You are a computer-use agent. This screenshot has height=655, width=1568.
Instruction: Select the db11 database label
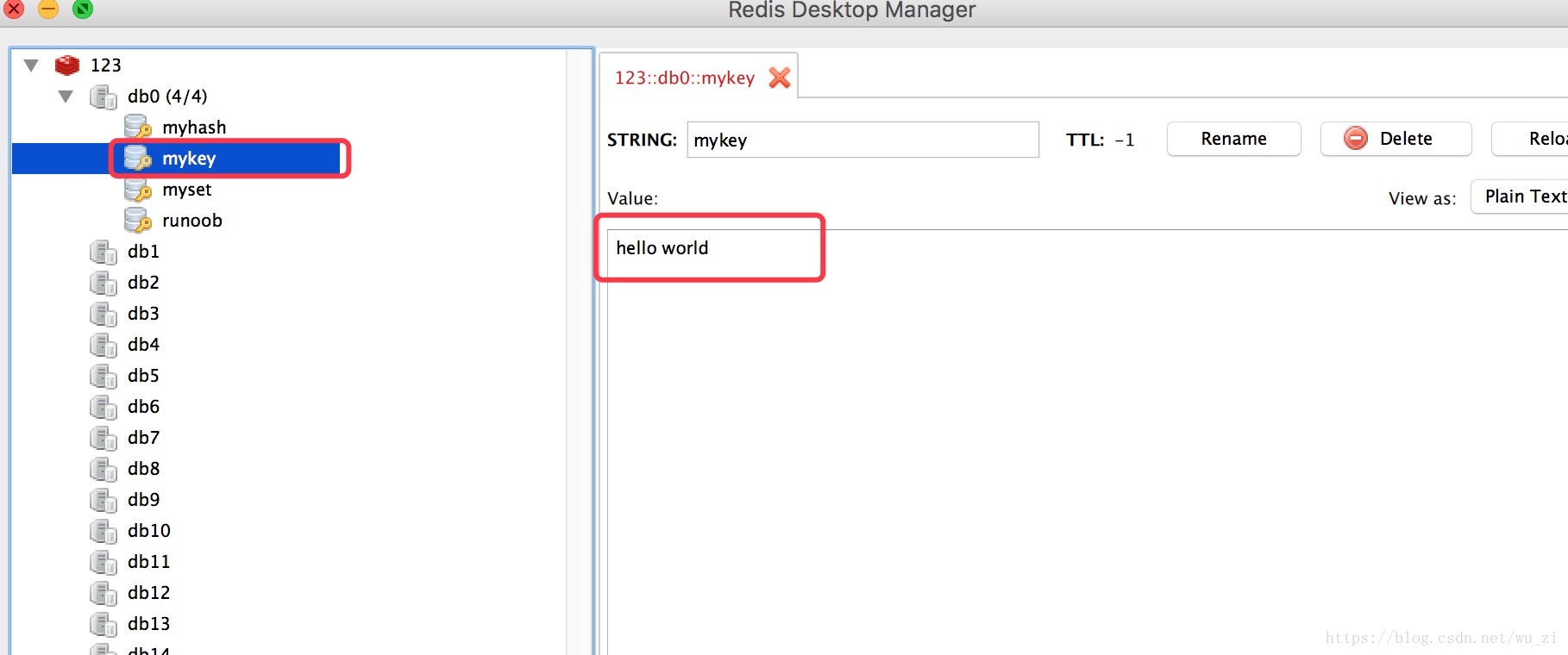[x=149, y=562]
